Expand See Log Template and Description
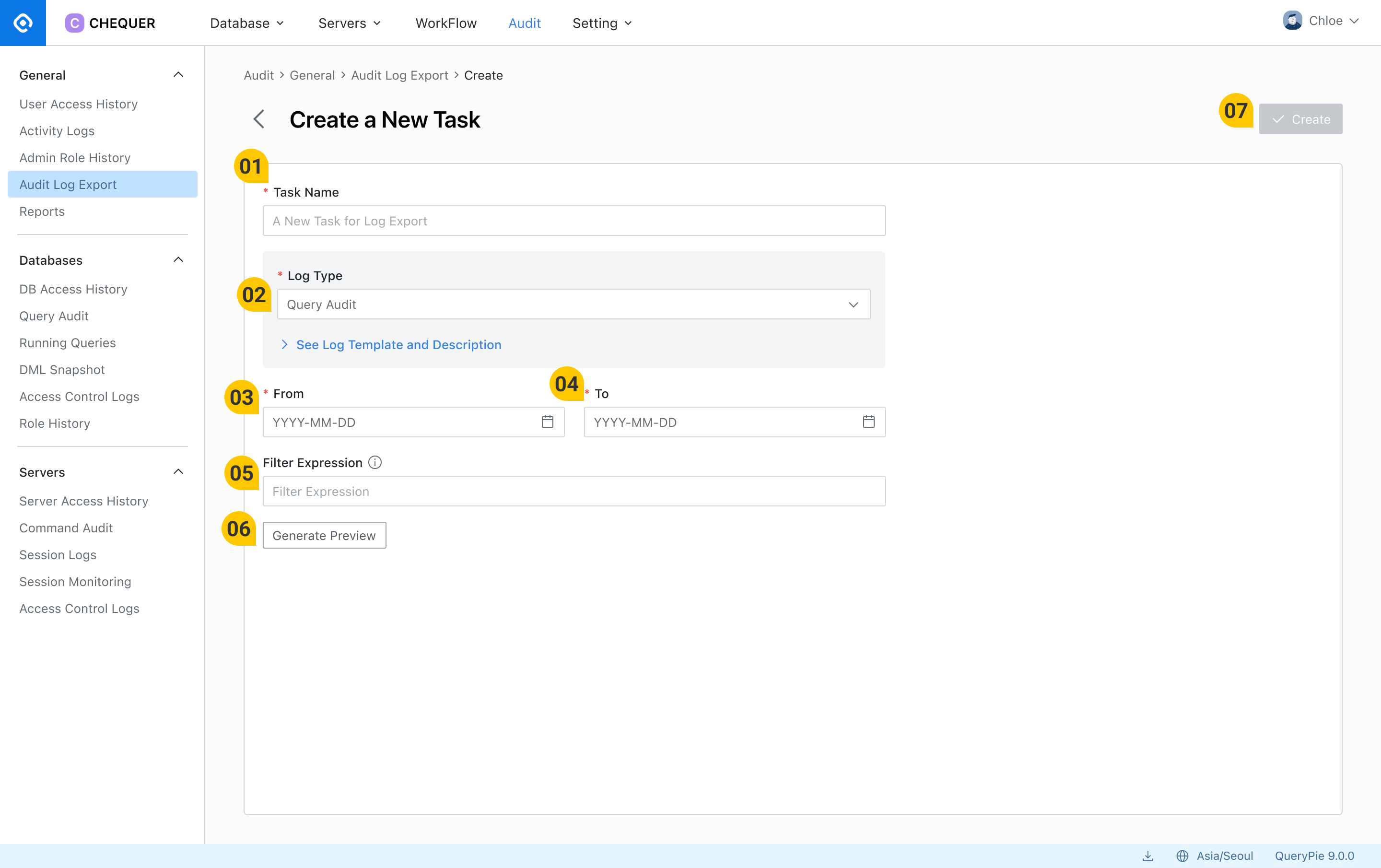Viewport: 1381px width, 868px height. 391,345
